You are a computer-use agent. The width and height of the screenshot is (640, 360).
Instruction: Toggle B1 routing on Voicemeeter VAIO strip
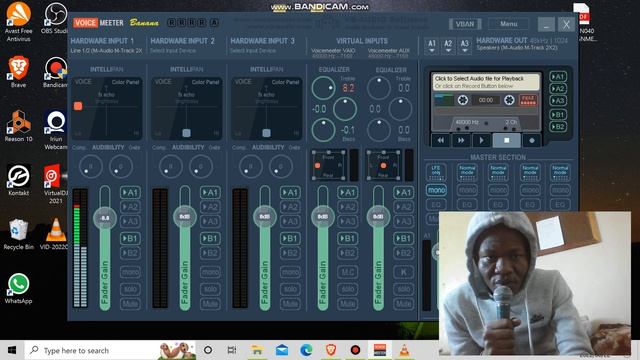point(347,238)
